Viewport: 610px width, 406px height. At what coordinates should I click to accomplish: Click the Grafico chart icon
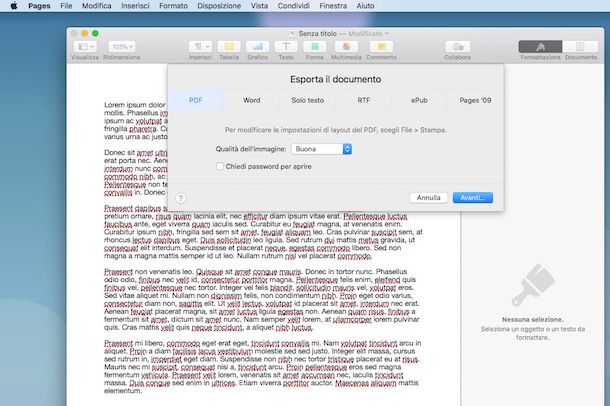[x=258, y=47]
